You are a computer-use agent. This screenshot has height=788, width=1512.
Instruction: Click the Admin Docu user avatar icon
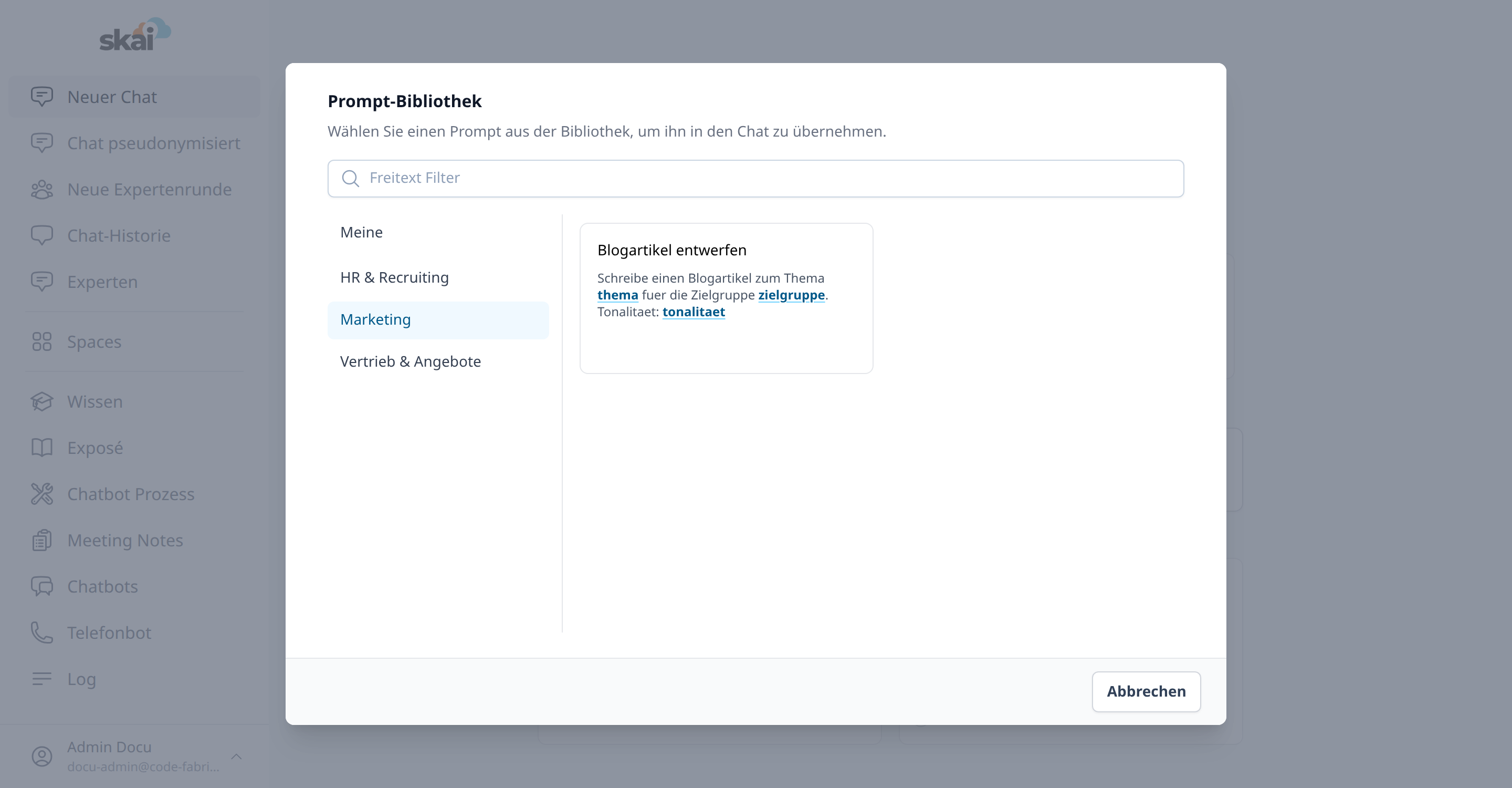point(41,756)
